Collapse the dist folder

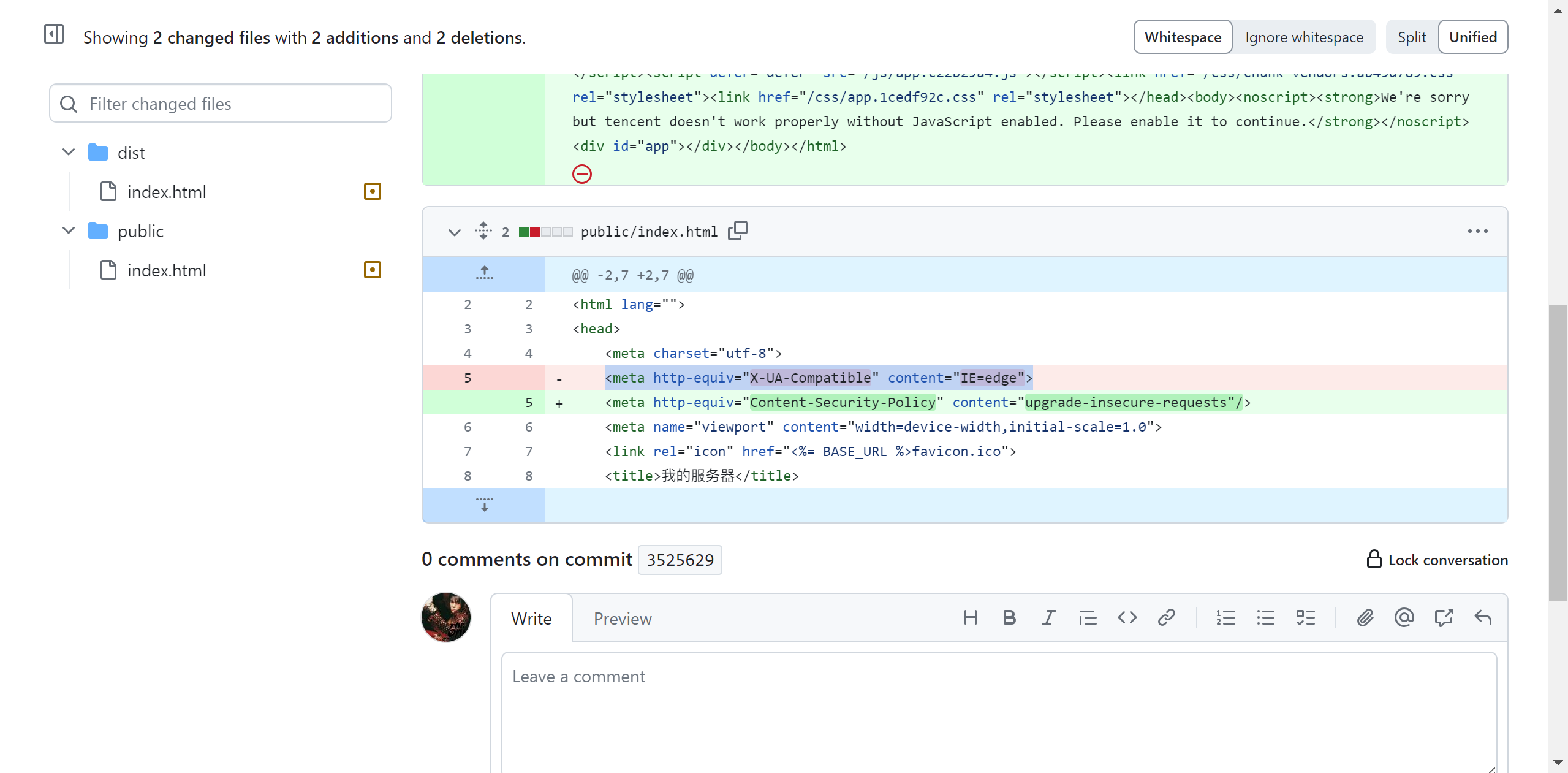click(x=69, y=152)
